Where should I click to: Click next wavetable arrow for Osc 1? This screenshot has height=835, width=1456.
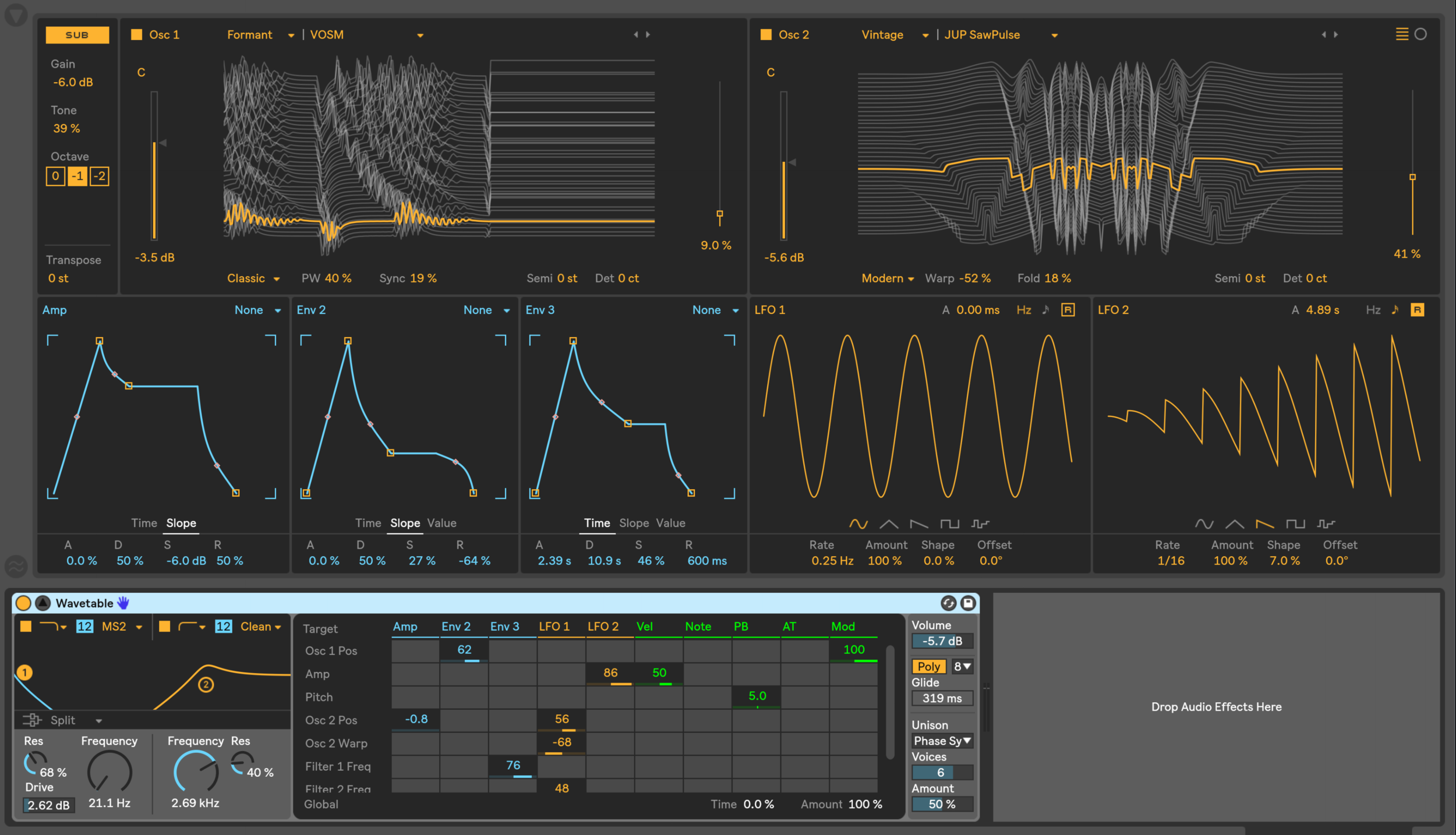tap(648, 35)
